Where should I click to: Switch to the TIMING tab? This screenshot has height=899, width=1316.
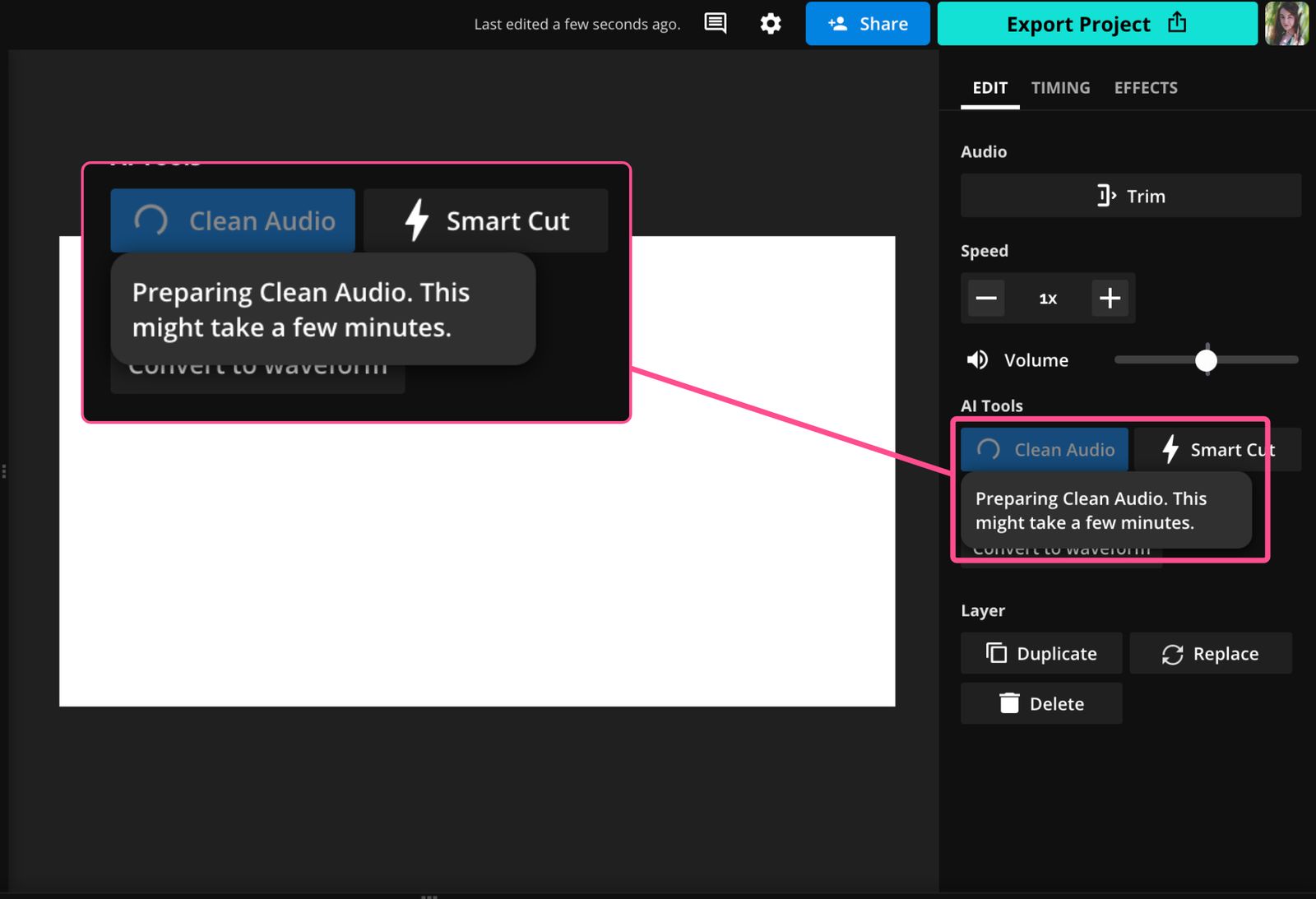(x=1060, y=87)
